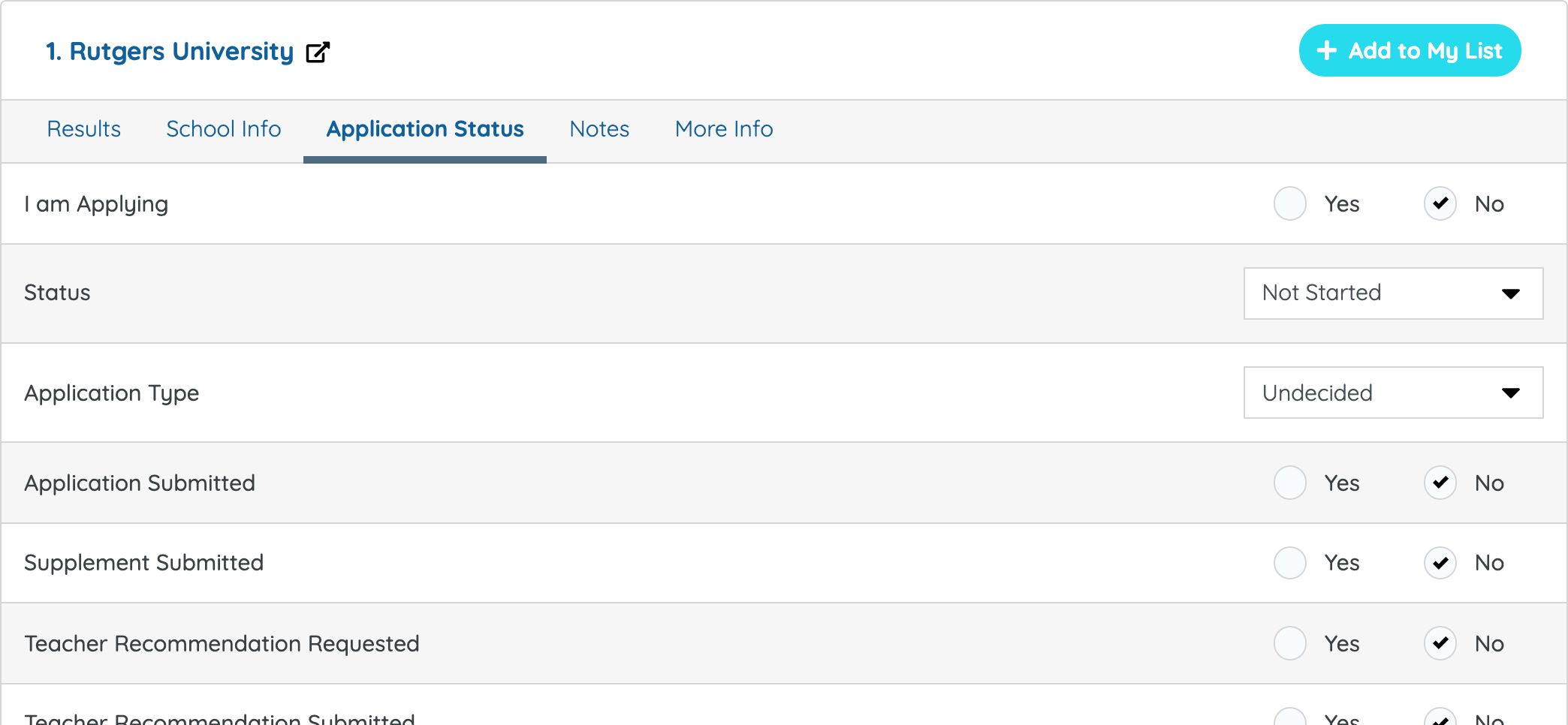Screen dimensions: 1568x725
Task: Click the Status dropdown arrow
Action: [x=1510, y=293]
